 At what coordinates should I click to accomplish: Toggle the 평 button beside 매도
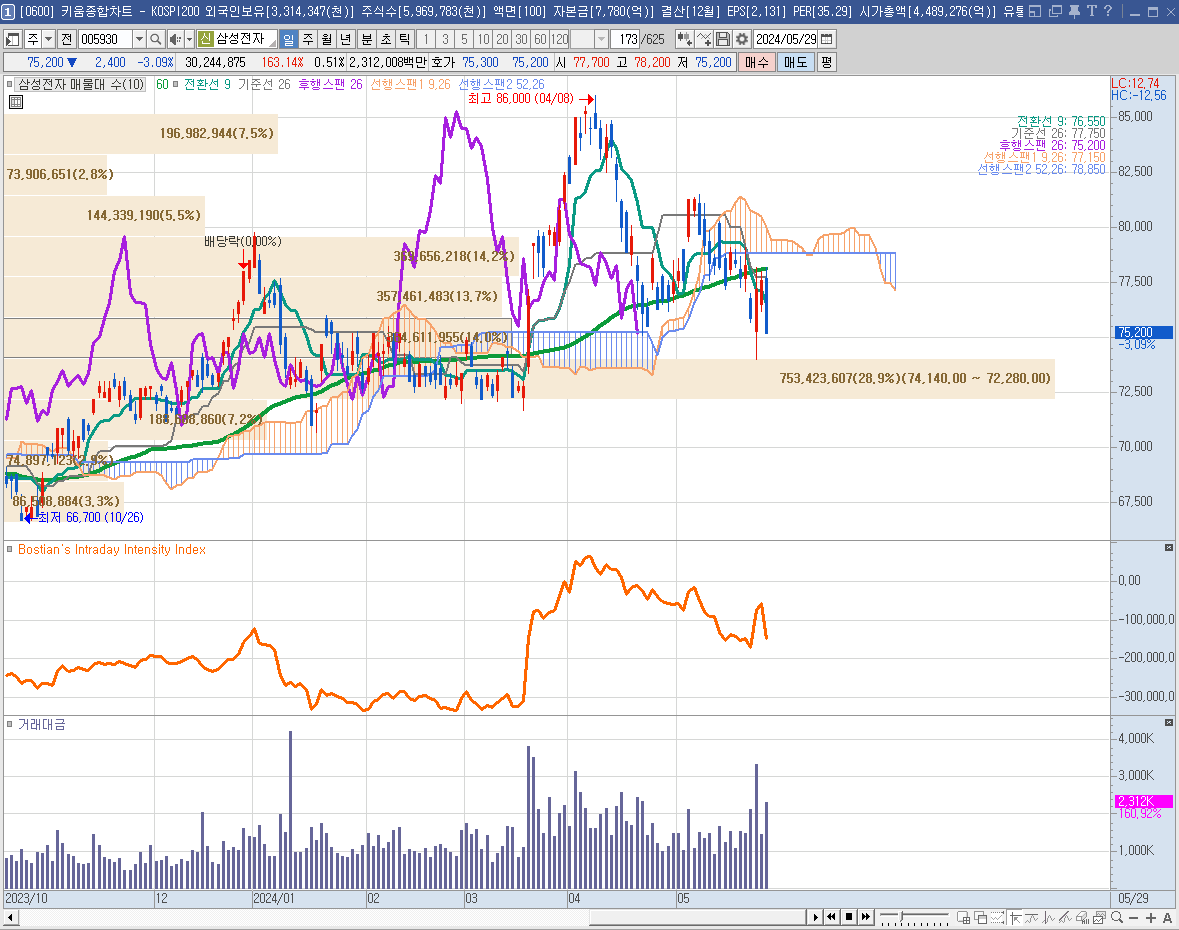[826, 62]
